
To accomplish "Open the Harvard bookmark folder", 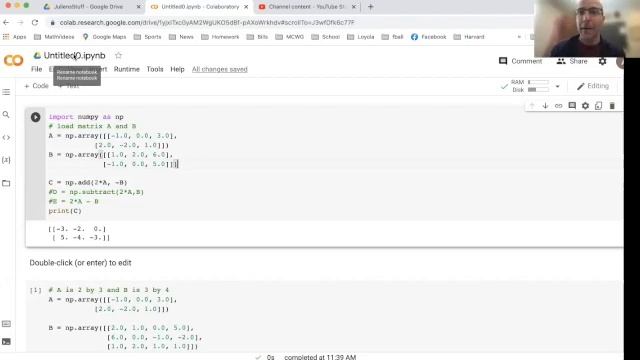I will 469,37.
